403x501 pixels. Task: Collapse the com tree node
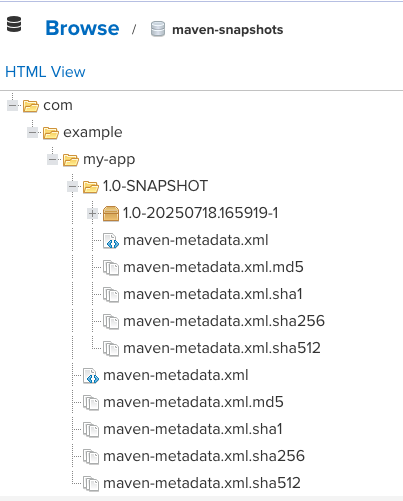coord(12,106)
